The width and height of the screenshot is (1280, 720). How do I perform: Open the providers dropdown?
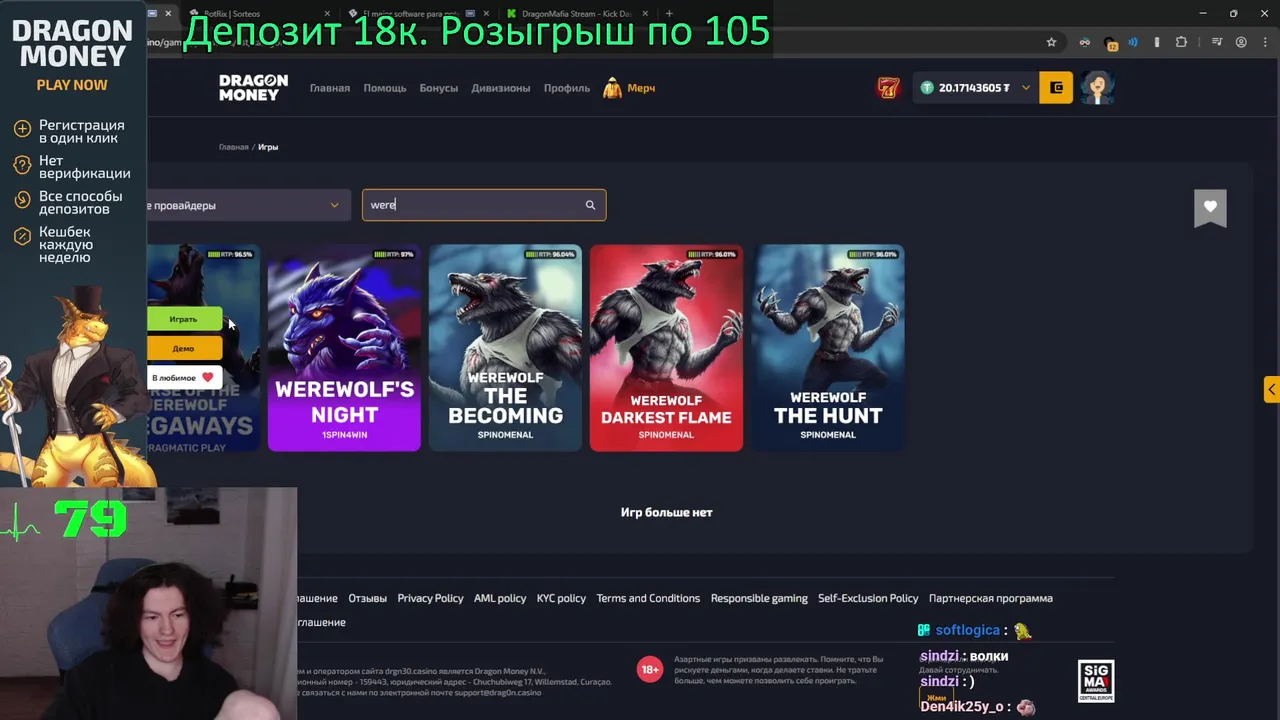tap(249, 205)
